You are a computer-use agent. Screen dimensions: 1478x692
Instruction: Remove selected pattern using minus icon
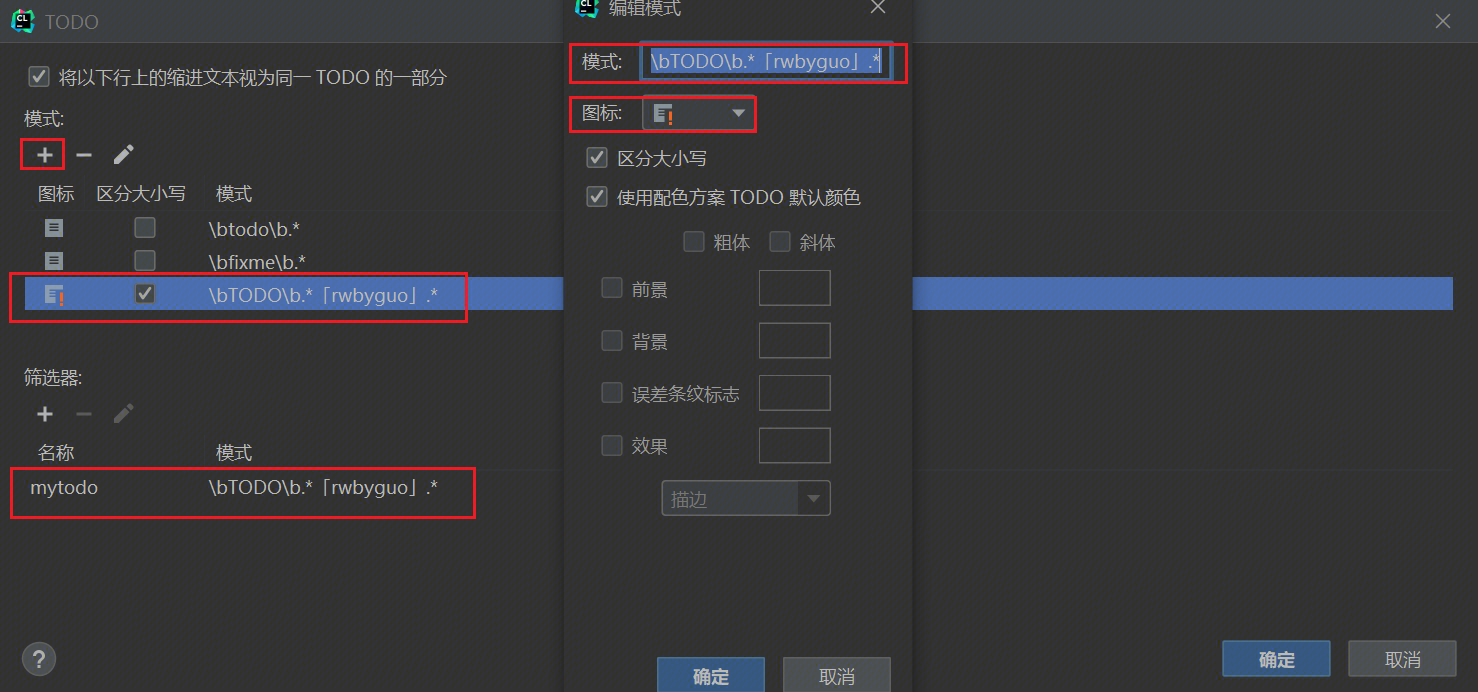click(84, 155)
